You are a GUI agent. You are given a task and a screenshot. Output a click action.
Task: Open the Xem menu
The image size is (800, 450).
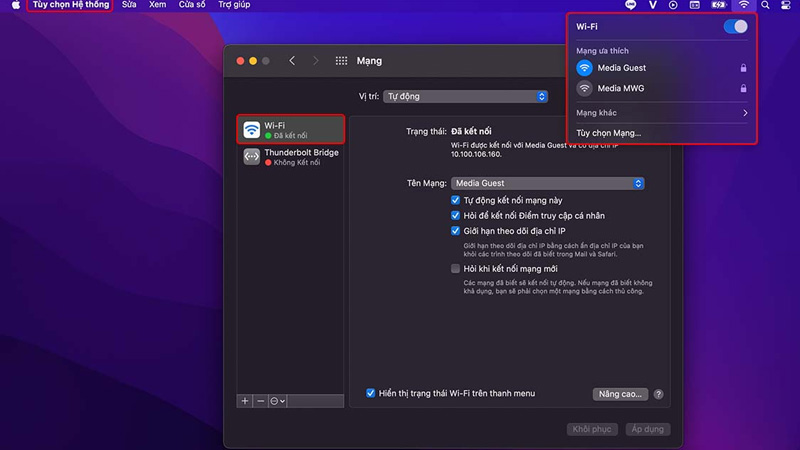pyautogui.click(x=158, y=5)
